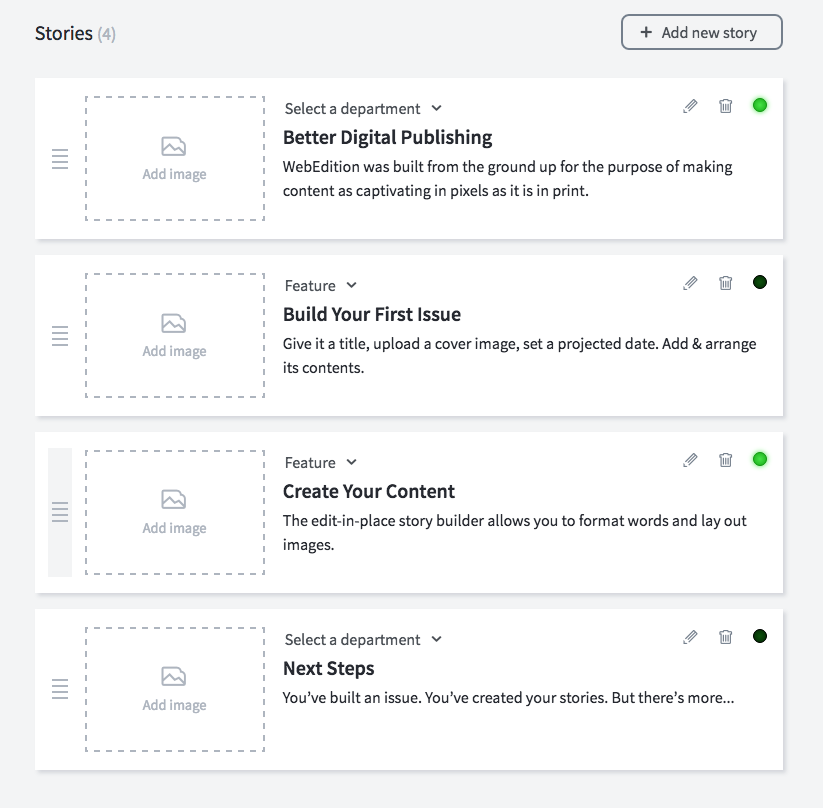
Task: Open Select a department dropdown for Better Digital Publishing
Action: coord(363,108)
